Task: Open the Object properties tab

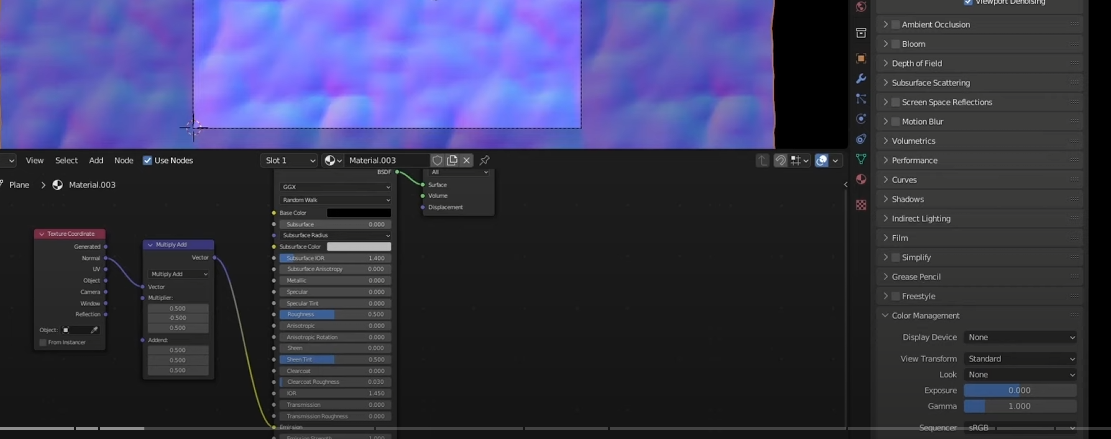Action: pos(861,58)
